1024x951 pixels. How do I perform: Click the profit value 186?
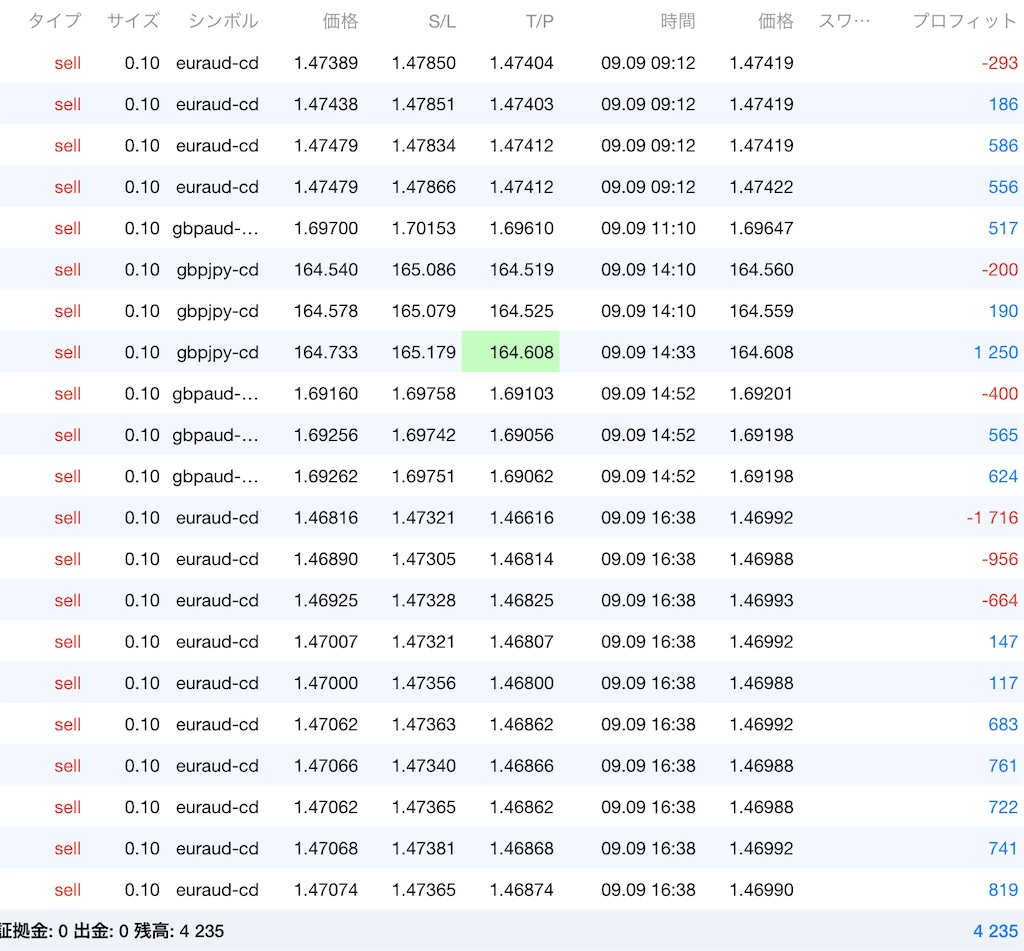(1003, 104)
